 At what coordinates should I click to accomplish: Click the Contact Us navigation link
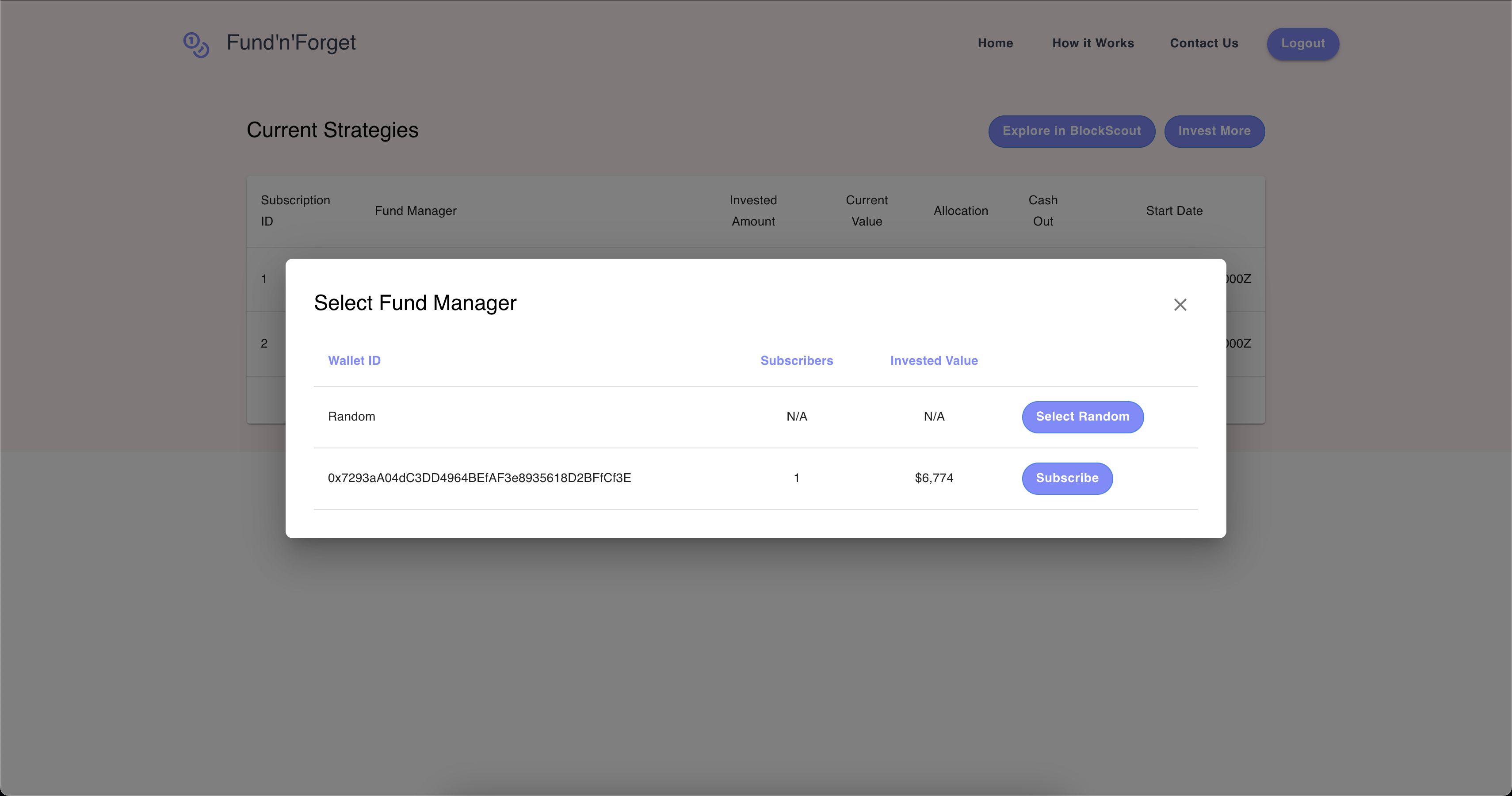coord(1204,42)
